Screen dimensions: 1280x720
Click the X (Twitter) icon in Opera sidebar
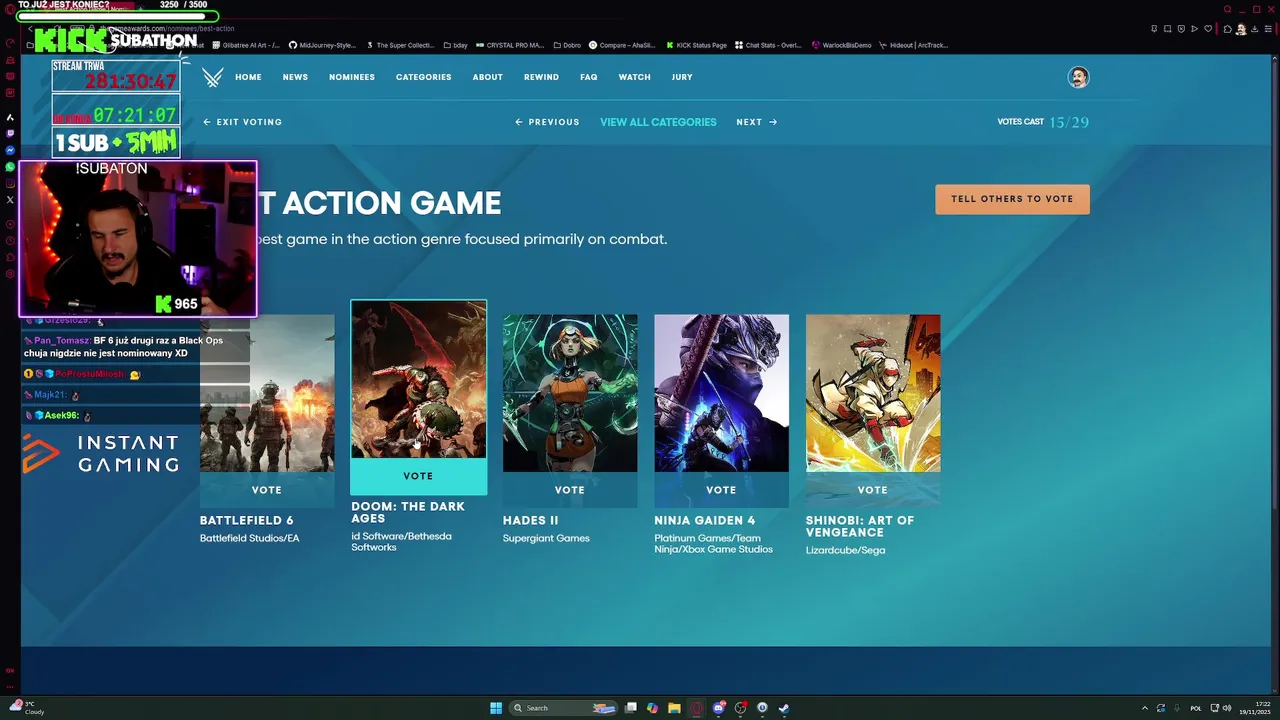[x=10, y=200]
